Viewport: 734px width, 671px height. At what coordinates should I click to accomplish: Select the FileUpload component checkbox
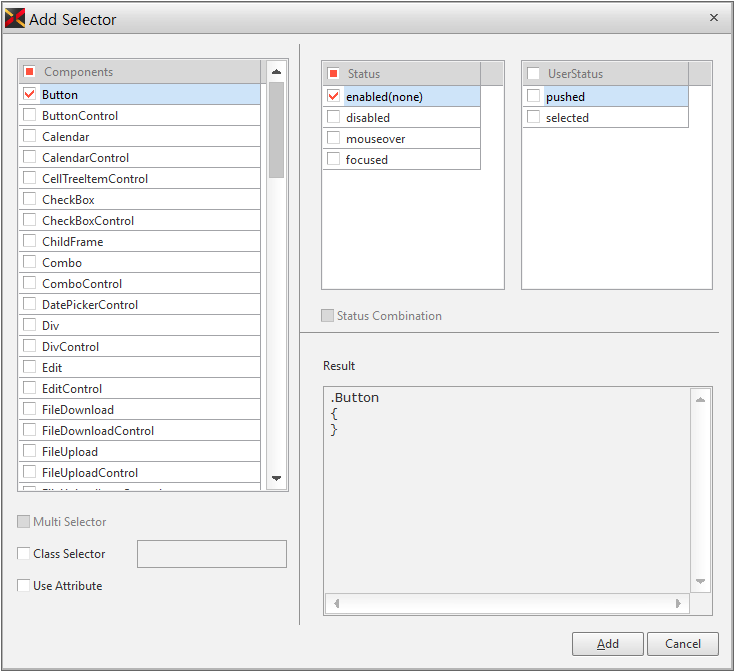[30, 451]
